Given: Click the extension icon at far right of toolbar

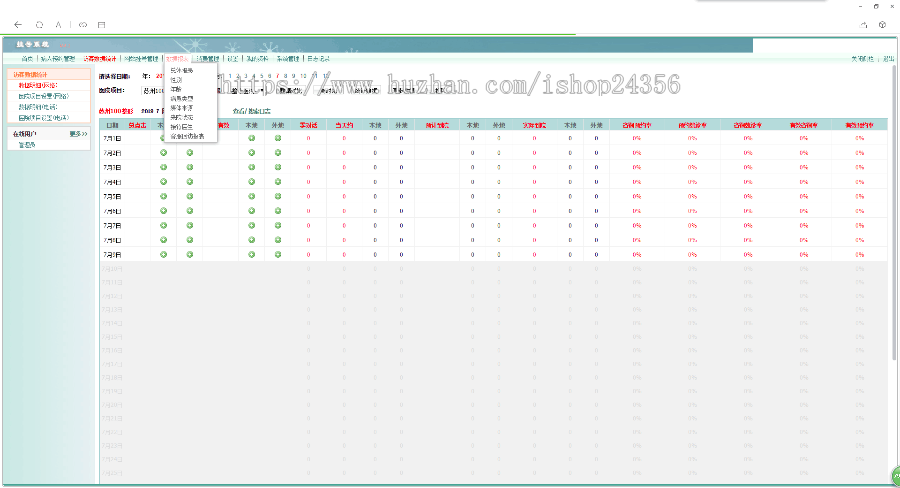Looking at the screenshot, I should click(882, 25).
